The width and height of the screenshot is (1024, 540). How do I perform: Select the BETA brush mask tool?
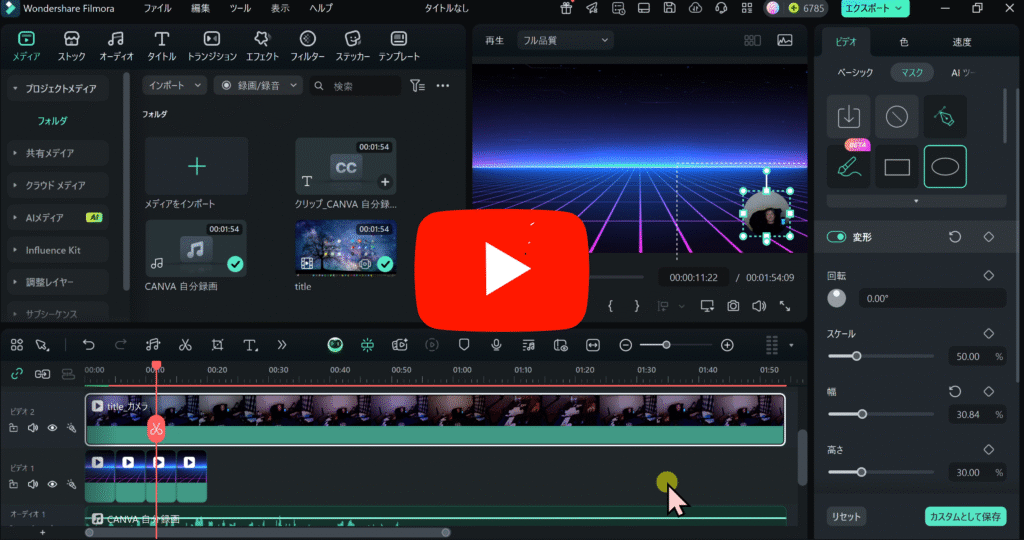click(848, 167)
